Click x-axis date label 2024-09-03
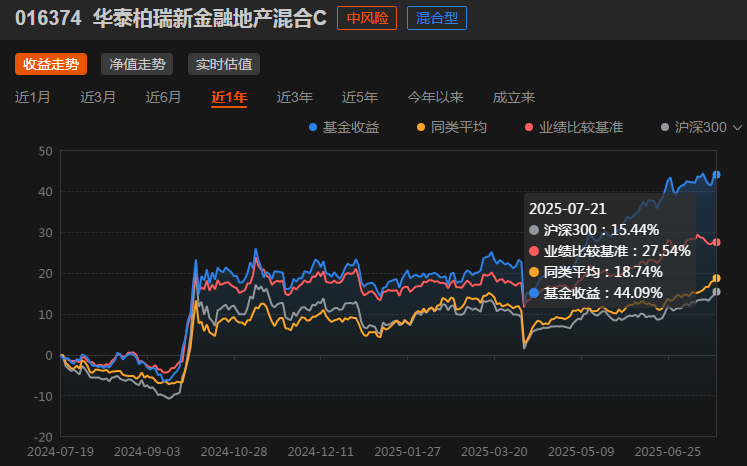Viewport: 747px width, 466px height. [x=147, y=452]
